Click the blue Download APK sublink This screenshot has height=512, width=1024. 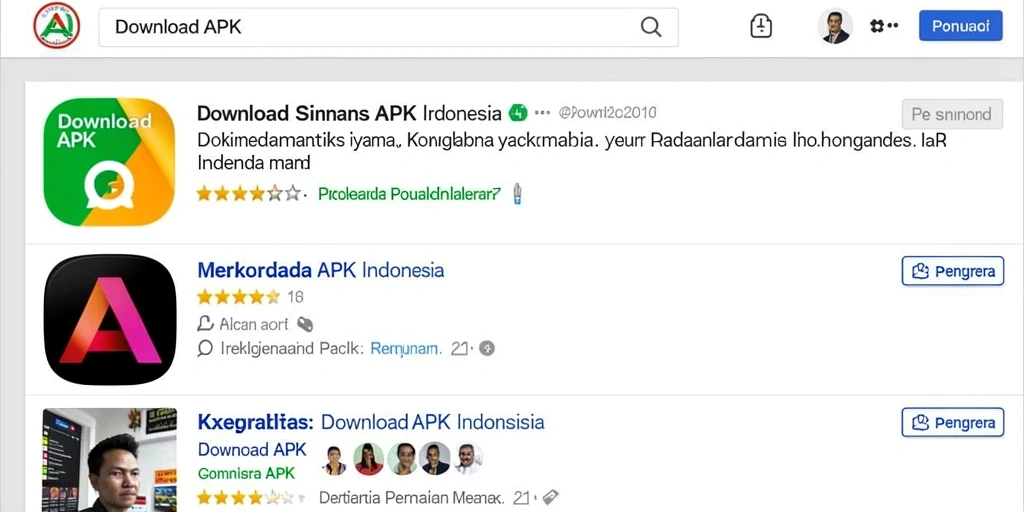[252, 449]
